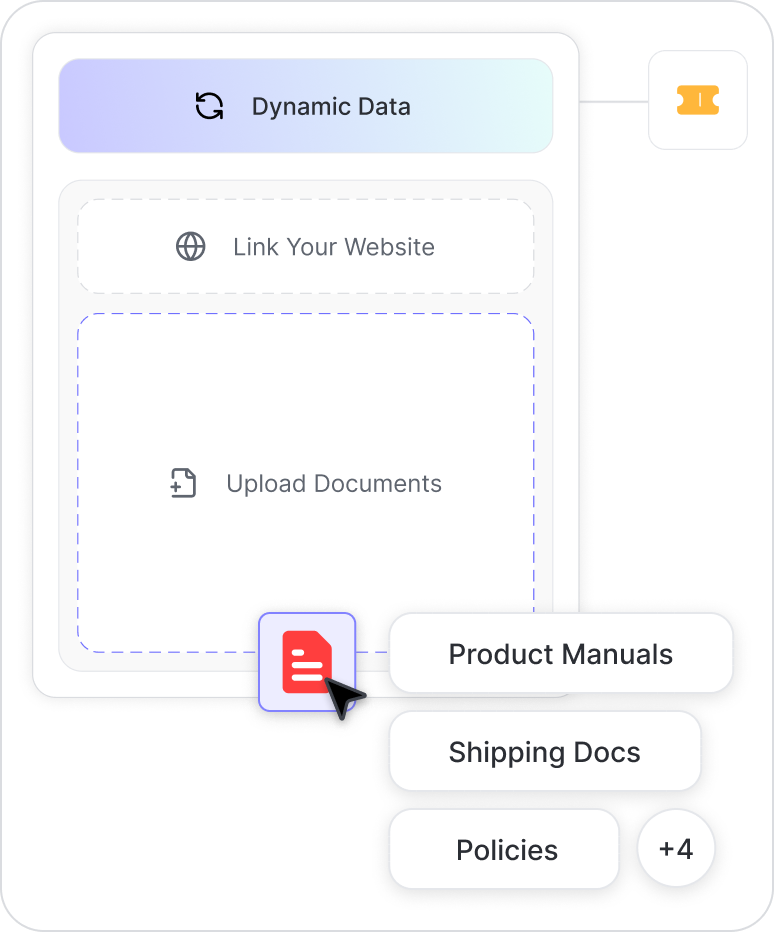Viewport: 774px width, 932px height.
Task: Click the yellow ticket icon
Action: point(698,100)
